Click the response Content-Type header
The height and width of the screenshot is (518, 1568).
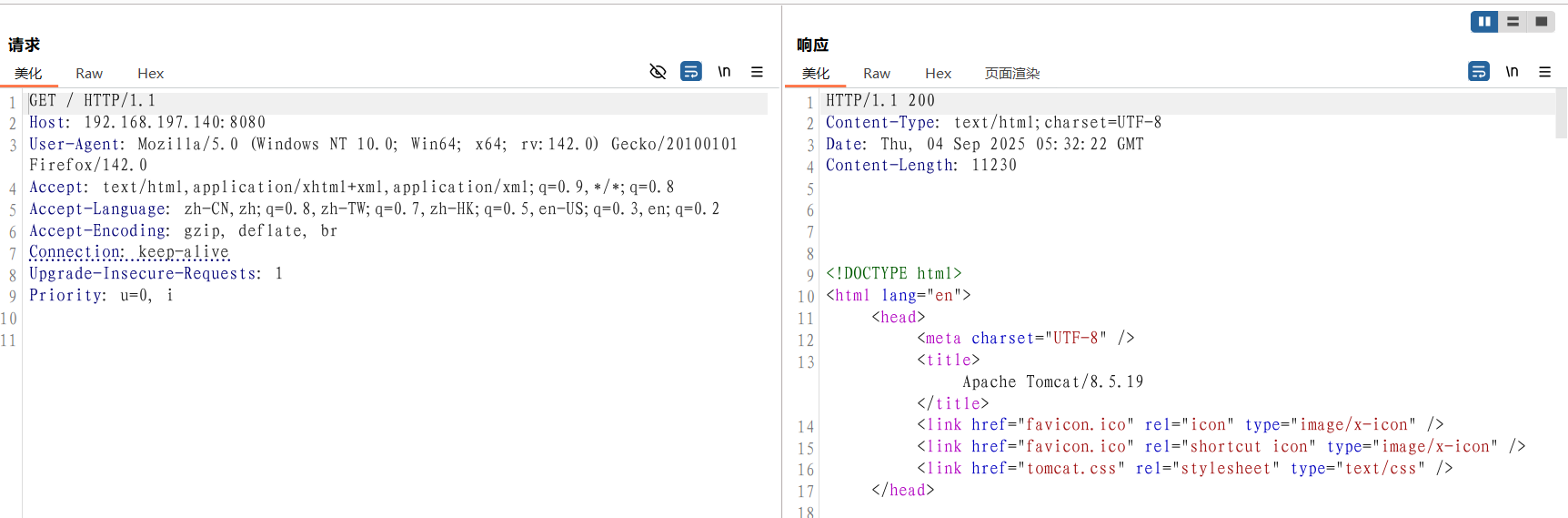click(993, 123)
